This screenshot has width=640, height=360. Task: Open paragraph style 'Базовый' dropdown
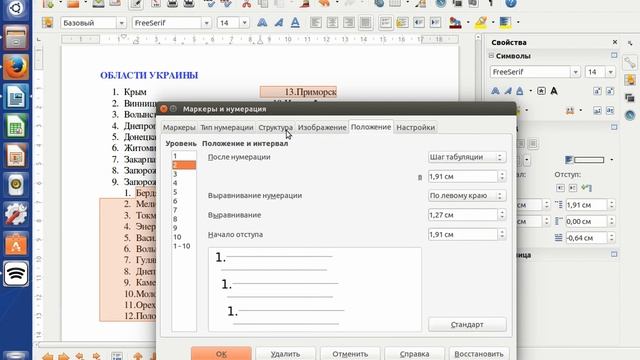(121, 23)
